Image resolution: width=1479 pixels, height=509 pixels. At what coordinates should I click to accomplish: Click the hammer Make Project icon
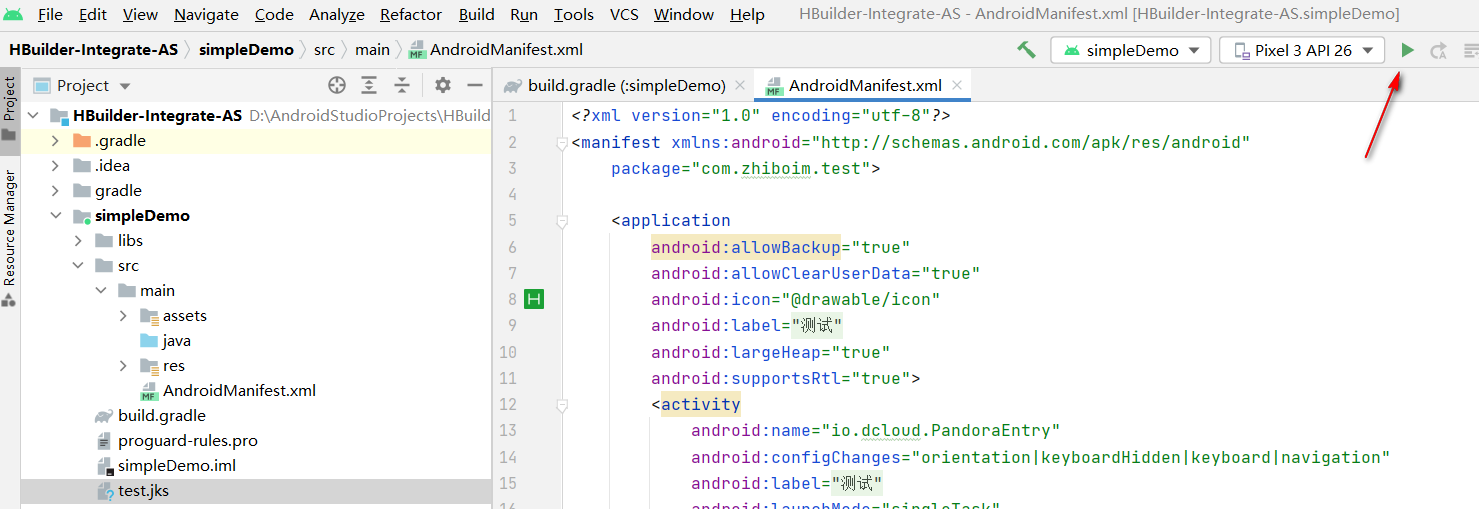1026,50
